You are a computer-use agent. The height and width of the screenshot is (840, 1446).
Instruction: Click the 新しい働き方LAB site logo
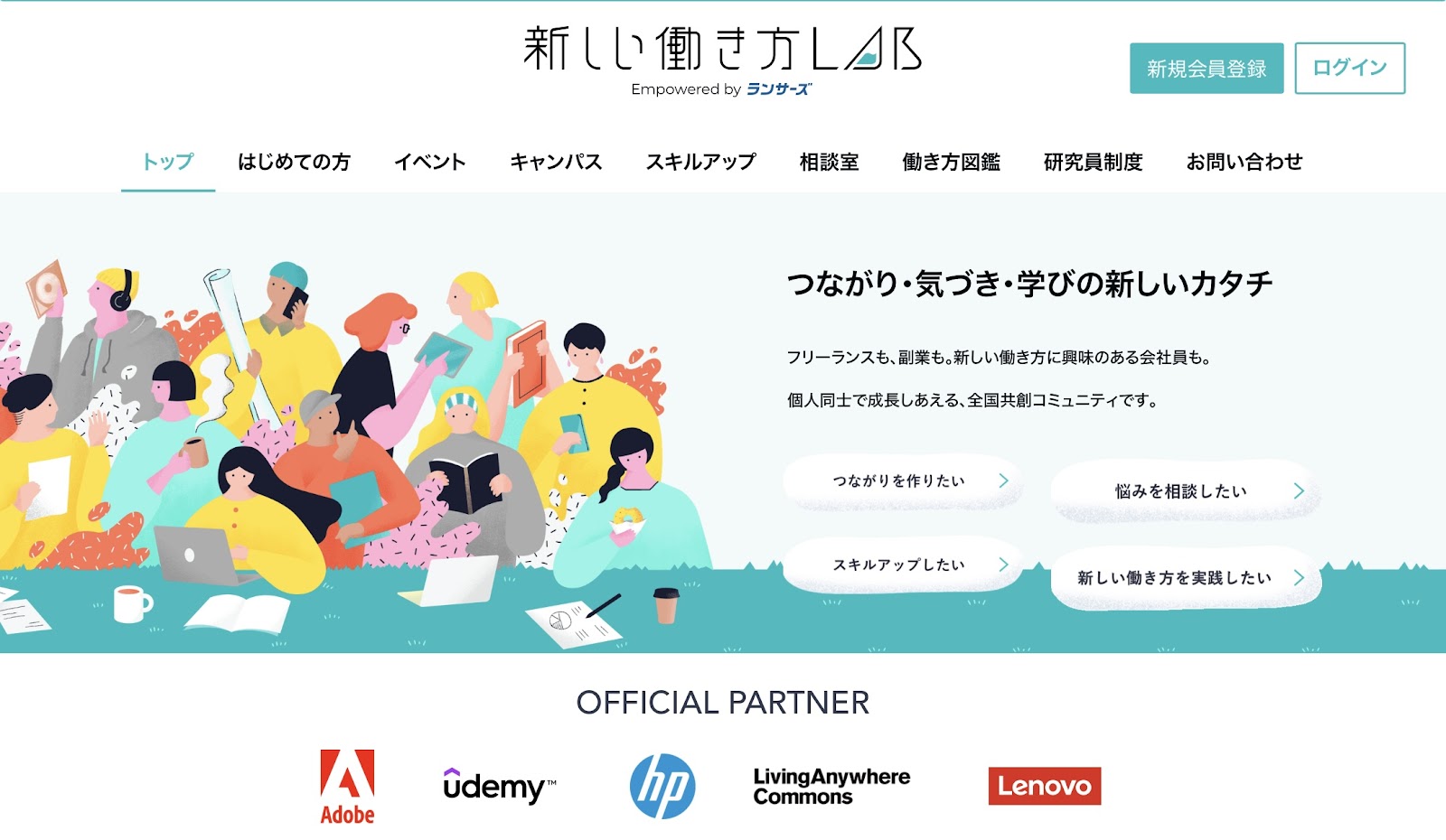(x=723, y=49)
